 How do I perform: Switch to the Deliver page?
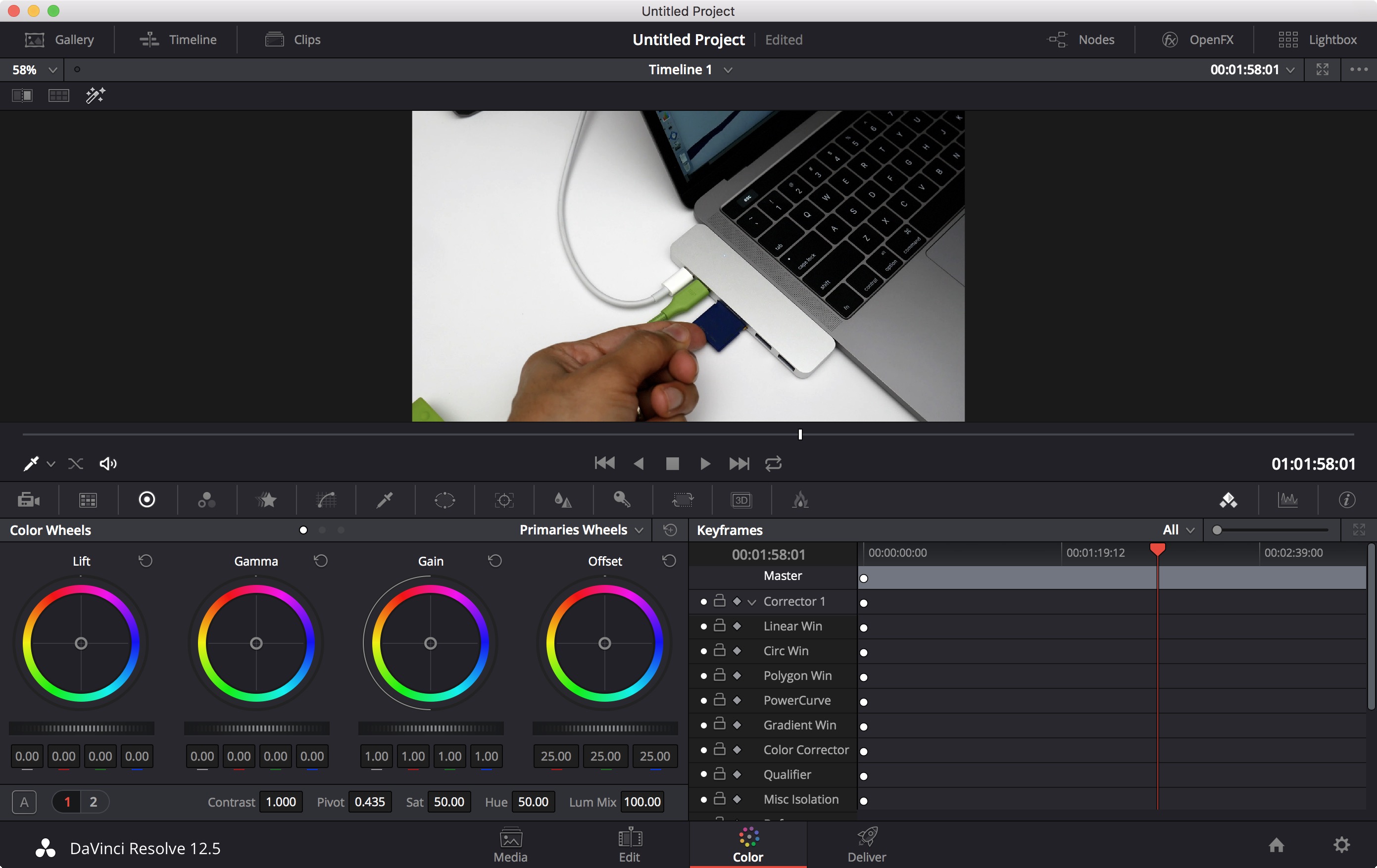coord(866,845)
